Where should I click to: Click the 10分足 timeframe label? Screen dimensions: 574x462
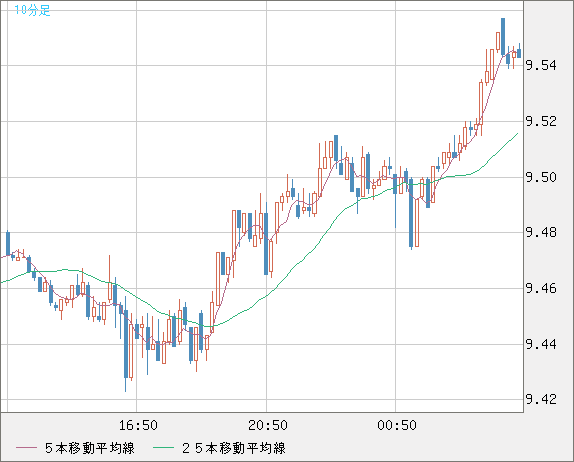click(32, 10)
